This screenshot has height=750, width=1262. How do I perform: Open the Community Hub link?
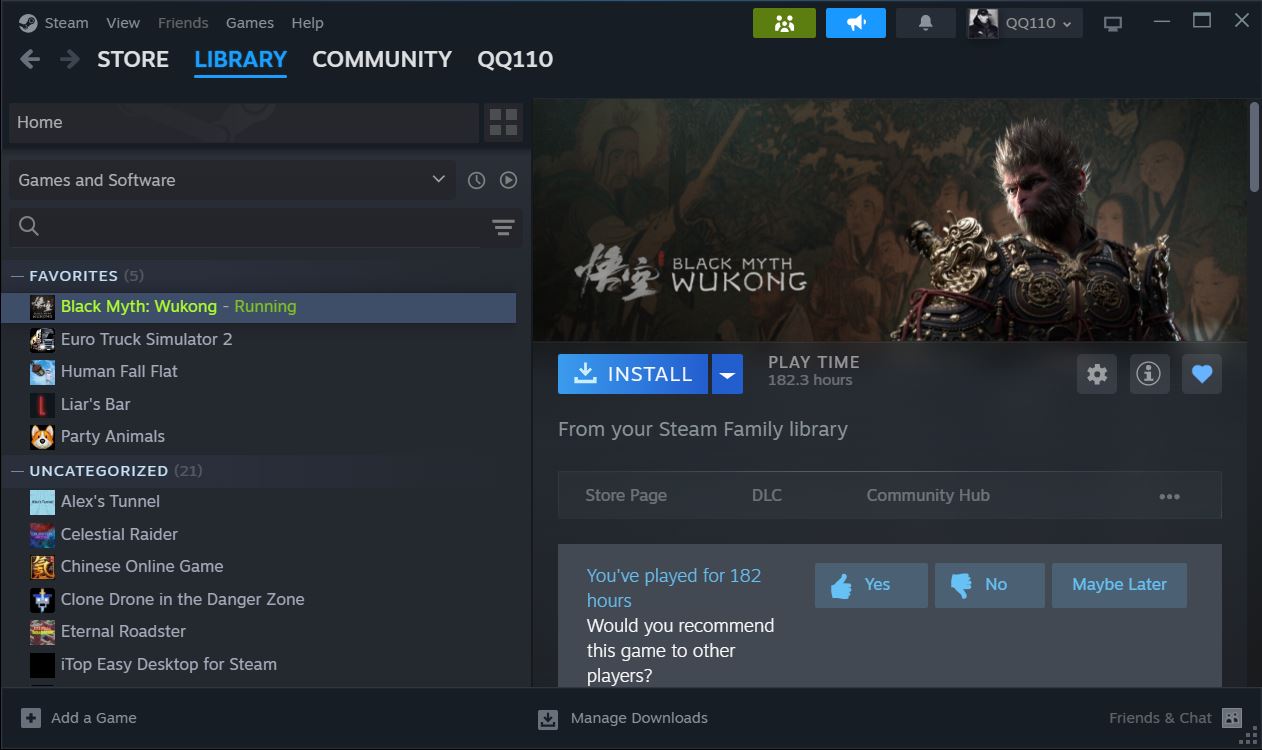[928, 495]
